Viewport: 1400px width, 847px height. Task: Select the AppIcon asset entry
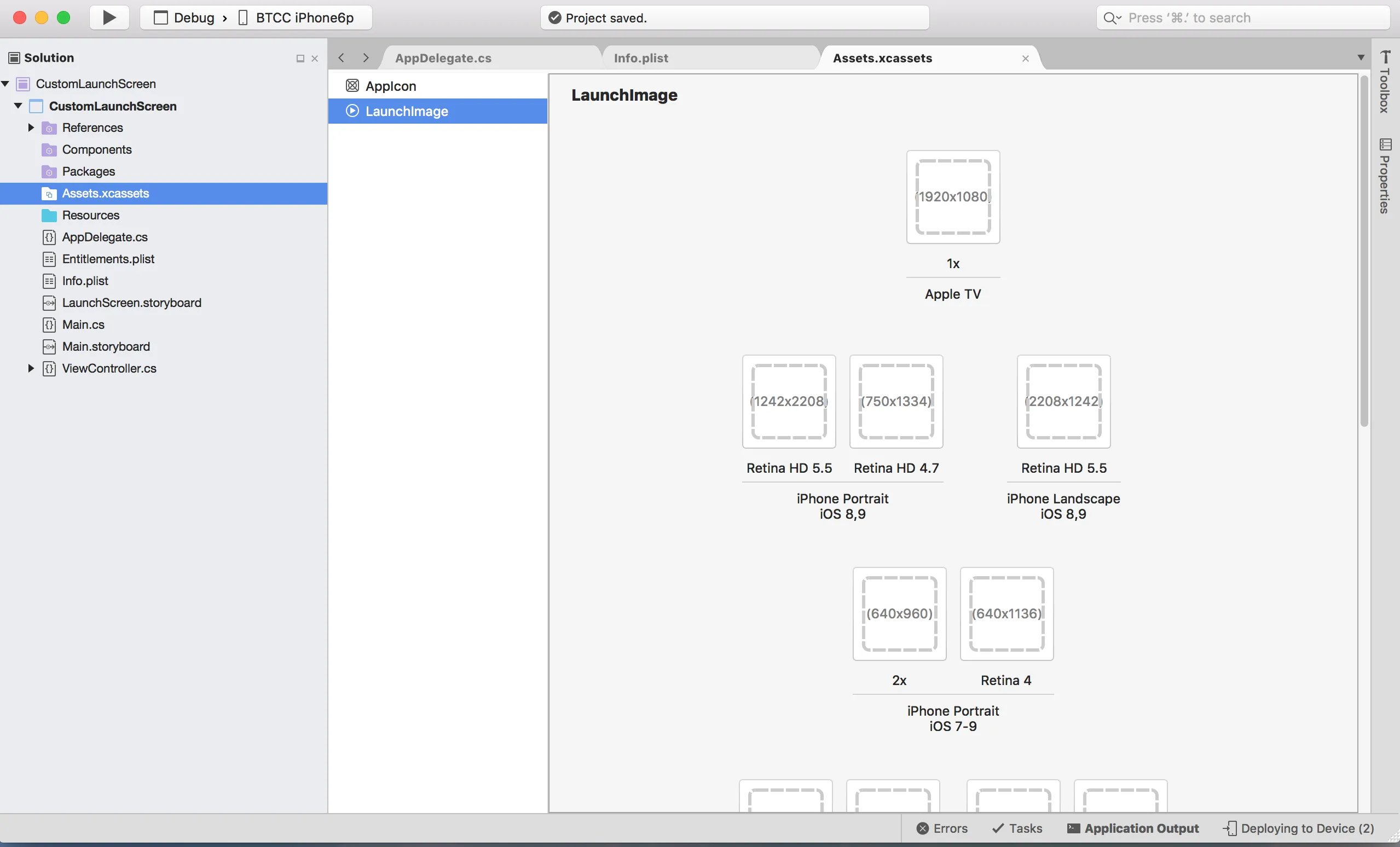pos(390,86)
